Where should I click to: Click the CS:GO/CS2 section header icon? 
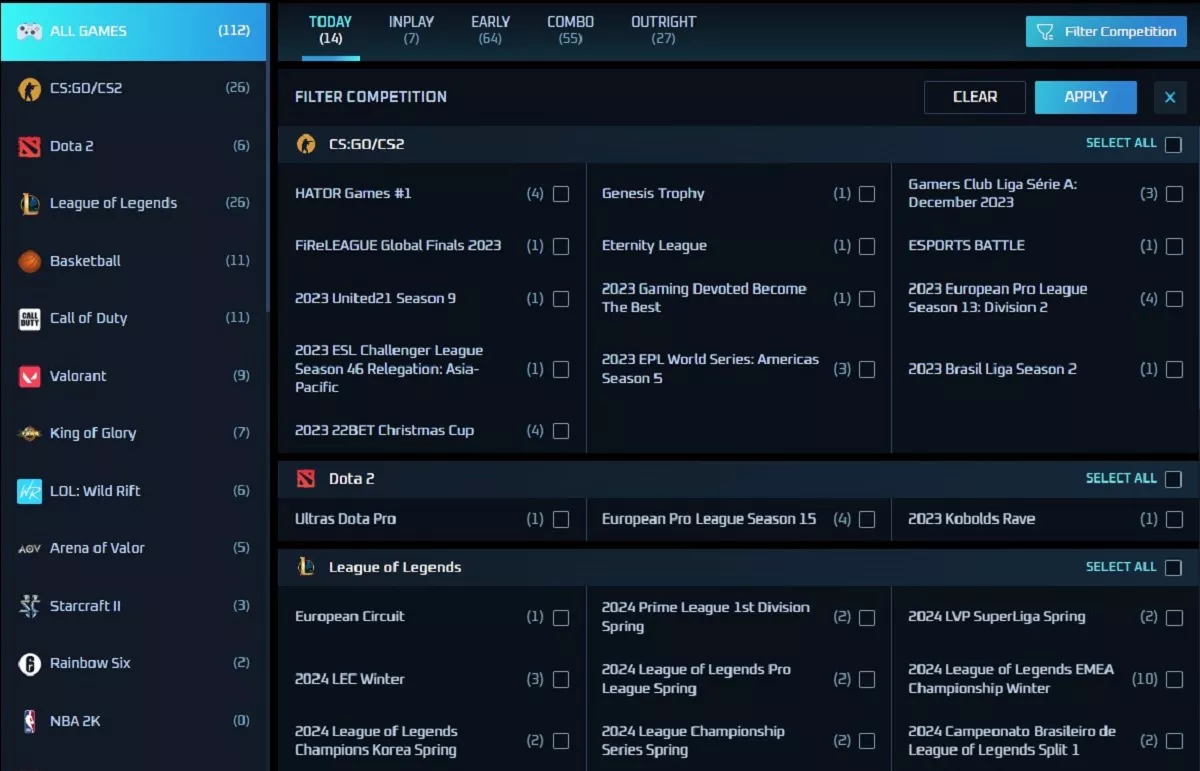(x=306, y=144)
